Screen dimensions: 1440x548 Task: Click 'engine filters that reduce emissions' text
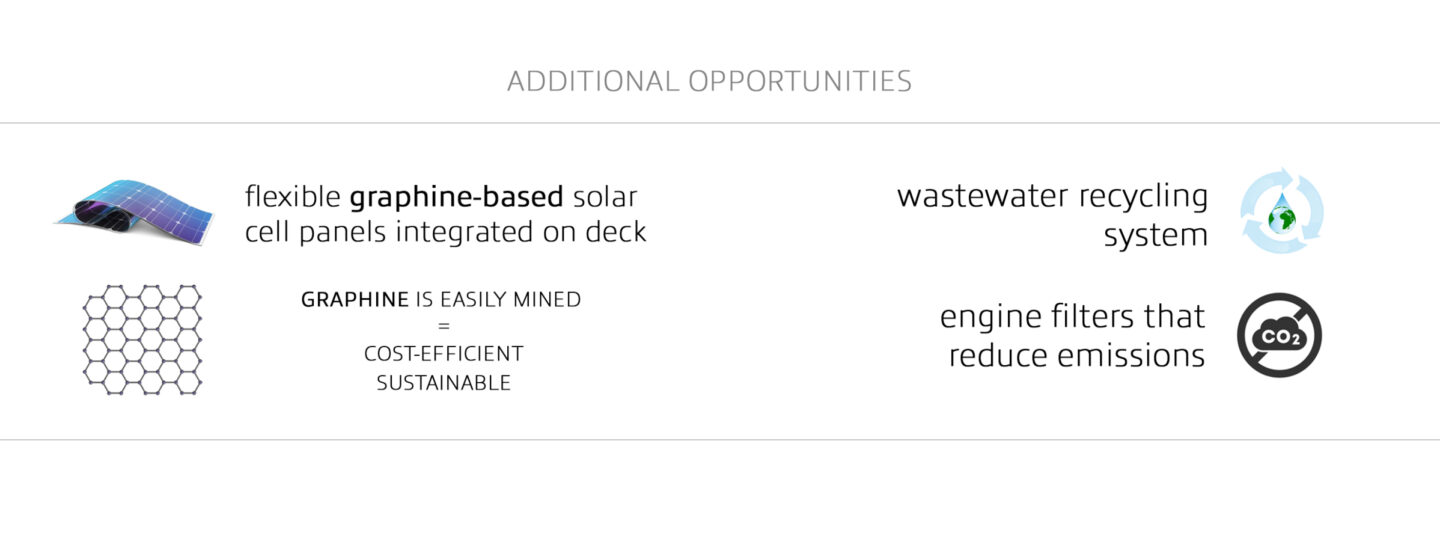pos(1072,336)
